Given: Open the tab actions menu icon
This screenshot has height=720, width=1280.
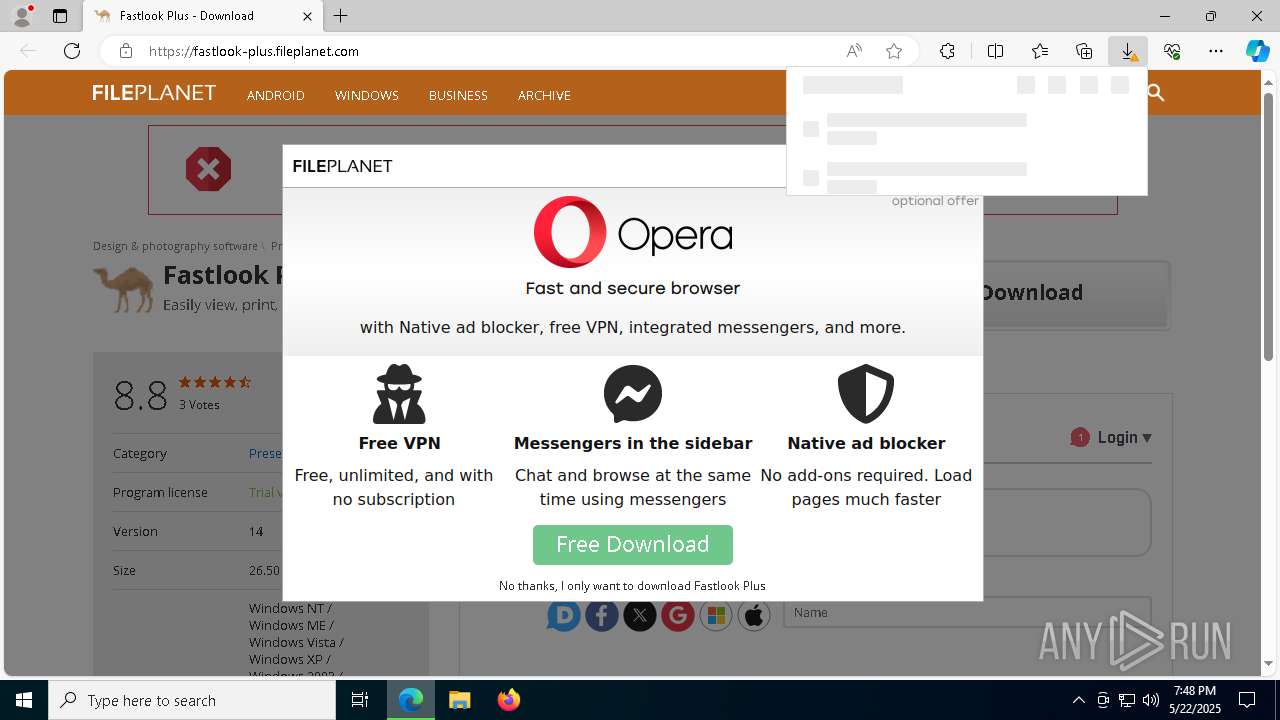Looking at the screenshot, I should click(x=60, y=16).
